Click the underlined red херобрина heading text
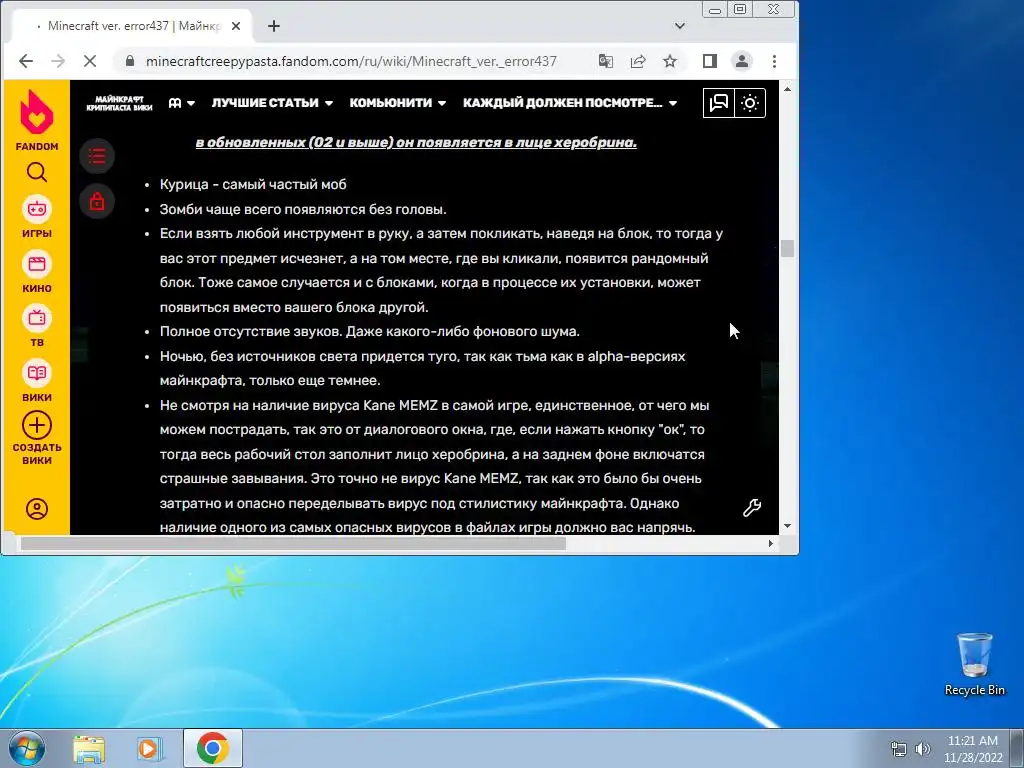This screenshot has width=1024, height=768. tap(416, 142)
